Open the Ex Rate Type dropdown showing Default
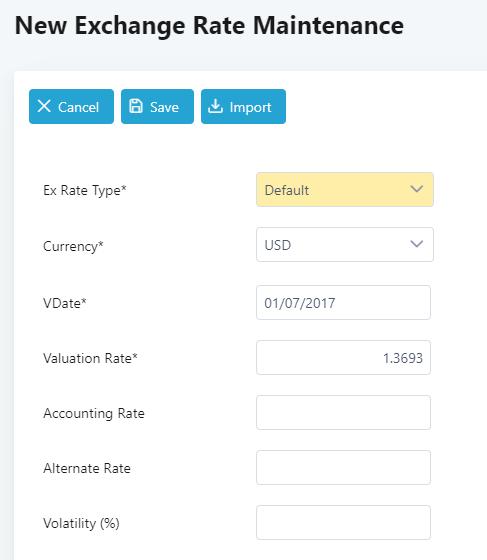The height and width of the screenshot is (560, 487). coord(345,190)
